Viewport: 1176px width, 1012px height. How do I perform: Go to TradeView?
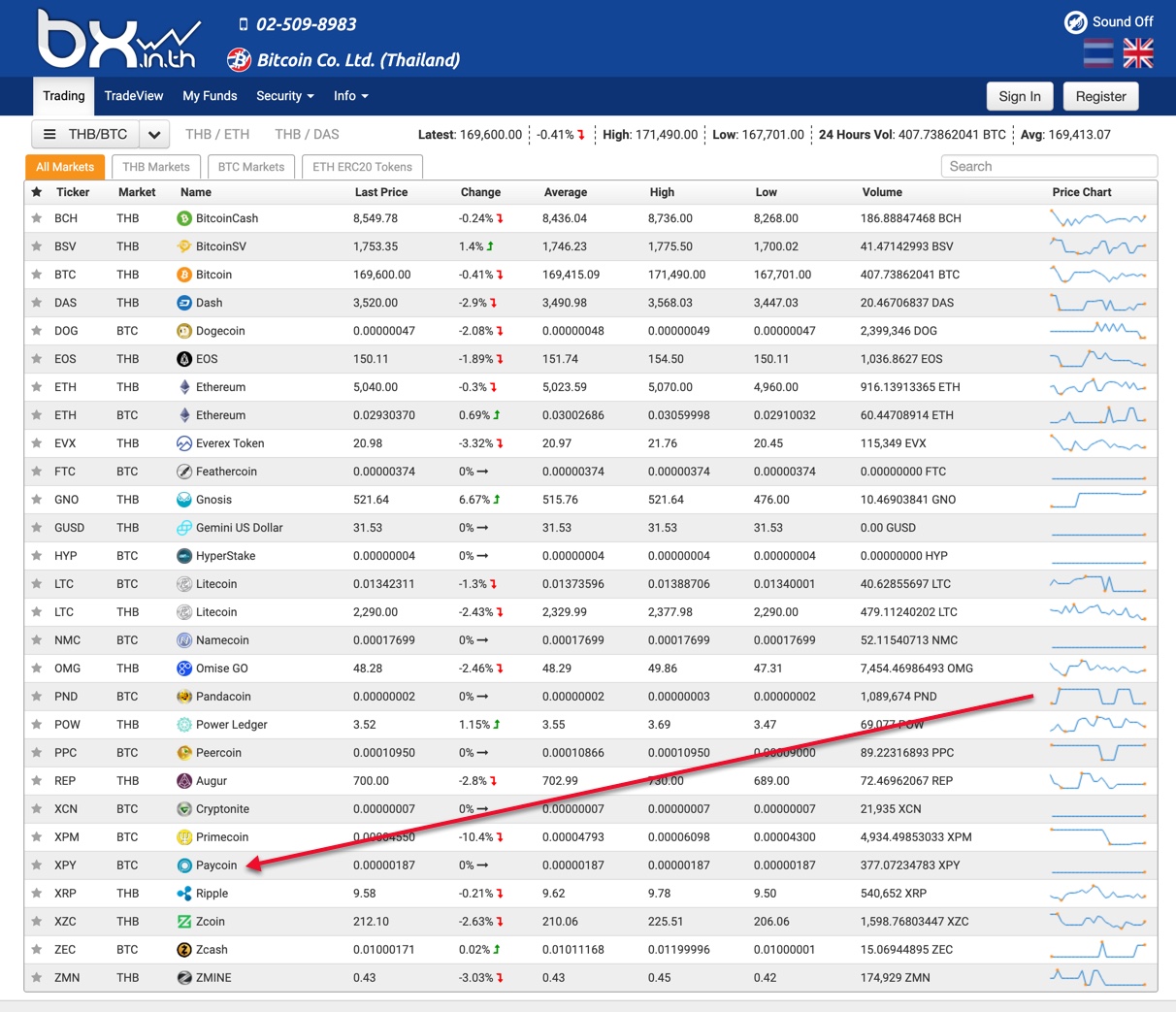click(x=134, y=96)
